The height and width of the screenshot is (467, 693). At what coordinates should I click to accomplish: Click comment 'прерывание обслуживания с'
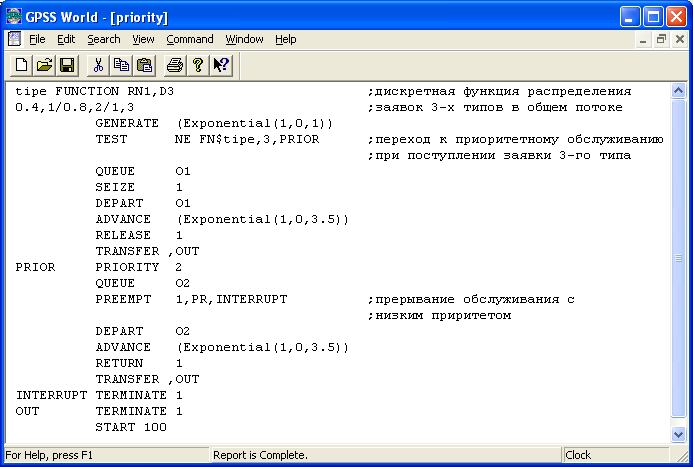coord(474,299)
